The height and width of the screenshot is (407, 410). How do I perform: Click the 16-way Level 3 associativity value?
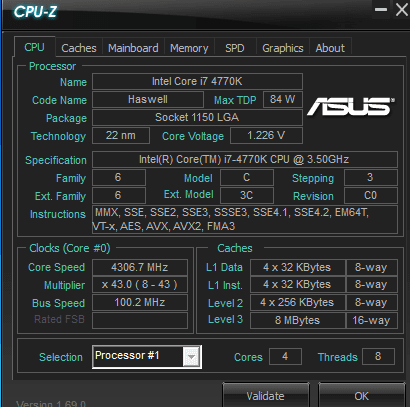372,320
